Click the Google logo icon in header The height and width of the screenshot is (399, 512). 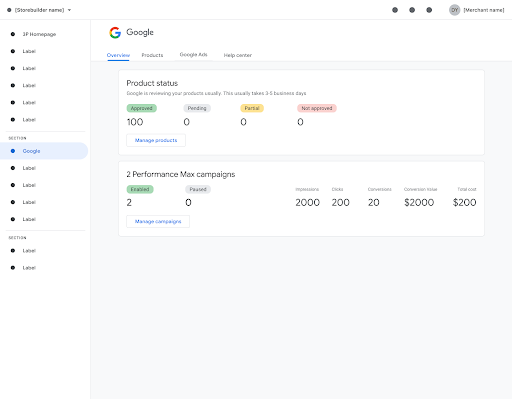[115, 33]
